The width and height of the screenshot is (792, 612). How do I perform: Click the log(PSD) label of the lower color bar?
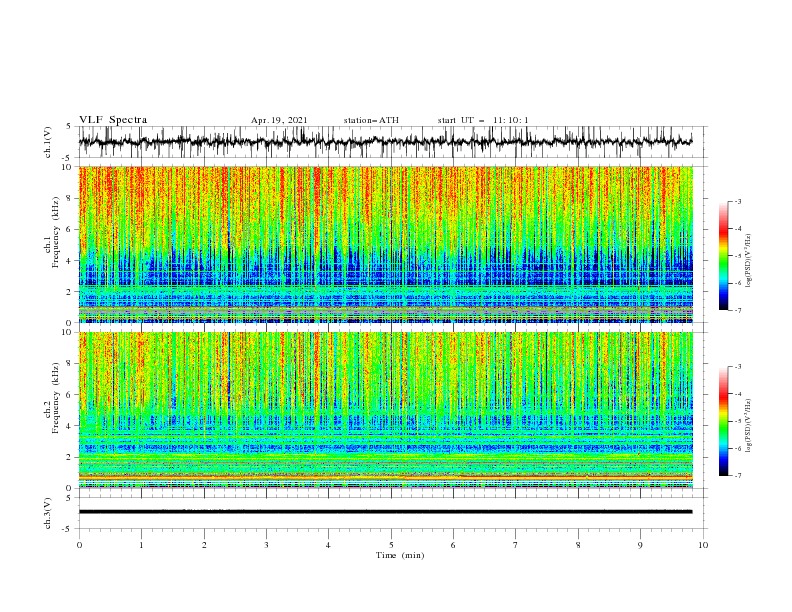pos(748,426)
